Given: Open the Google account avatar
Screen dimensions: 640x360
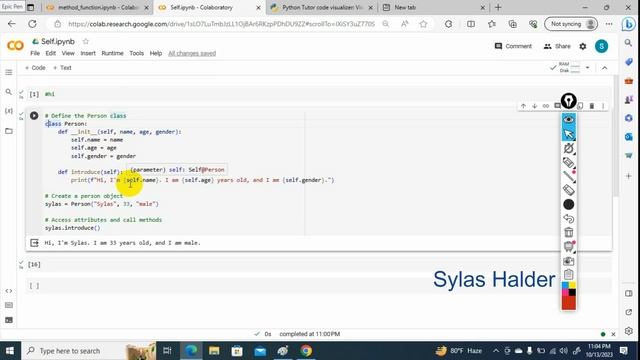Looking at the screenshot, I should click(601, 46).
